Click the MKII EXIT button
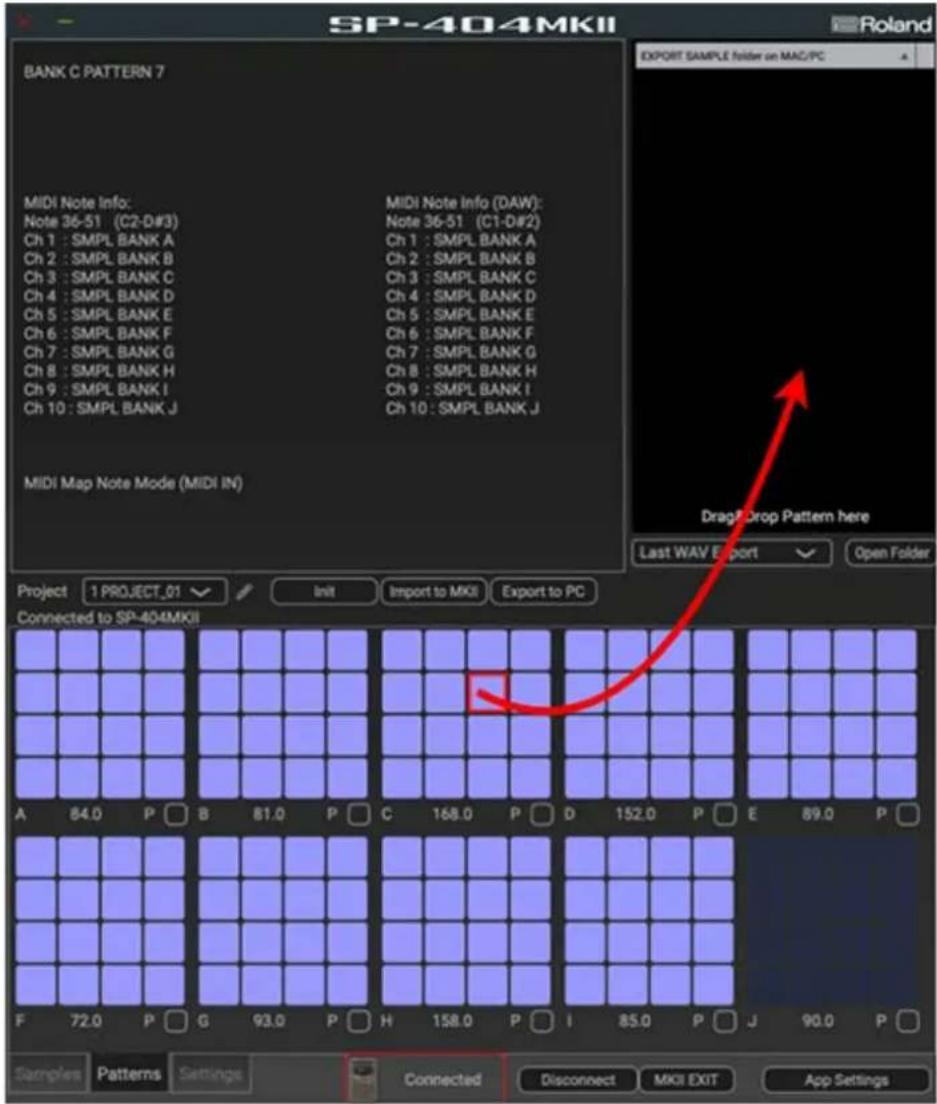 pos(686,1079)
